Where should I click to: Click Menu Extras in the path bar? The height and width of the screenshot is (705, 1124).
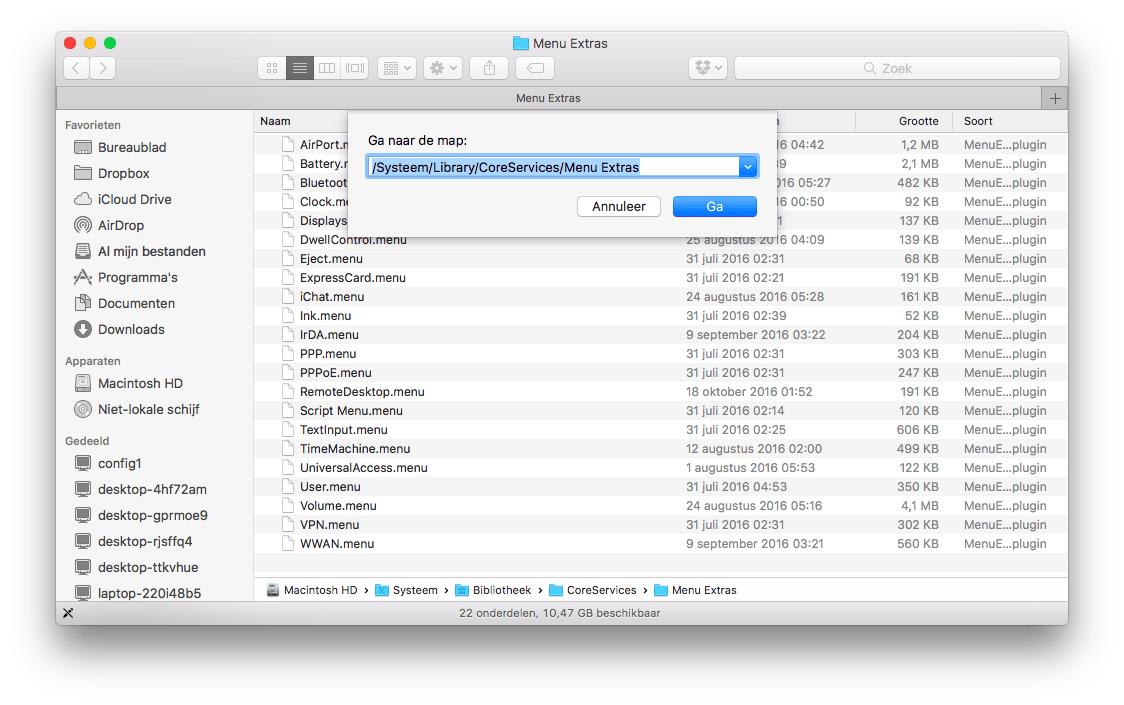(695, 590)
